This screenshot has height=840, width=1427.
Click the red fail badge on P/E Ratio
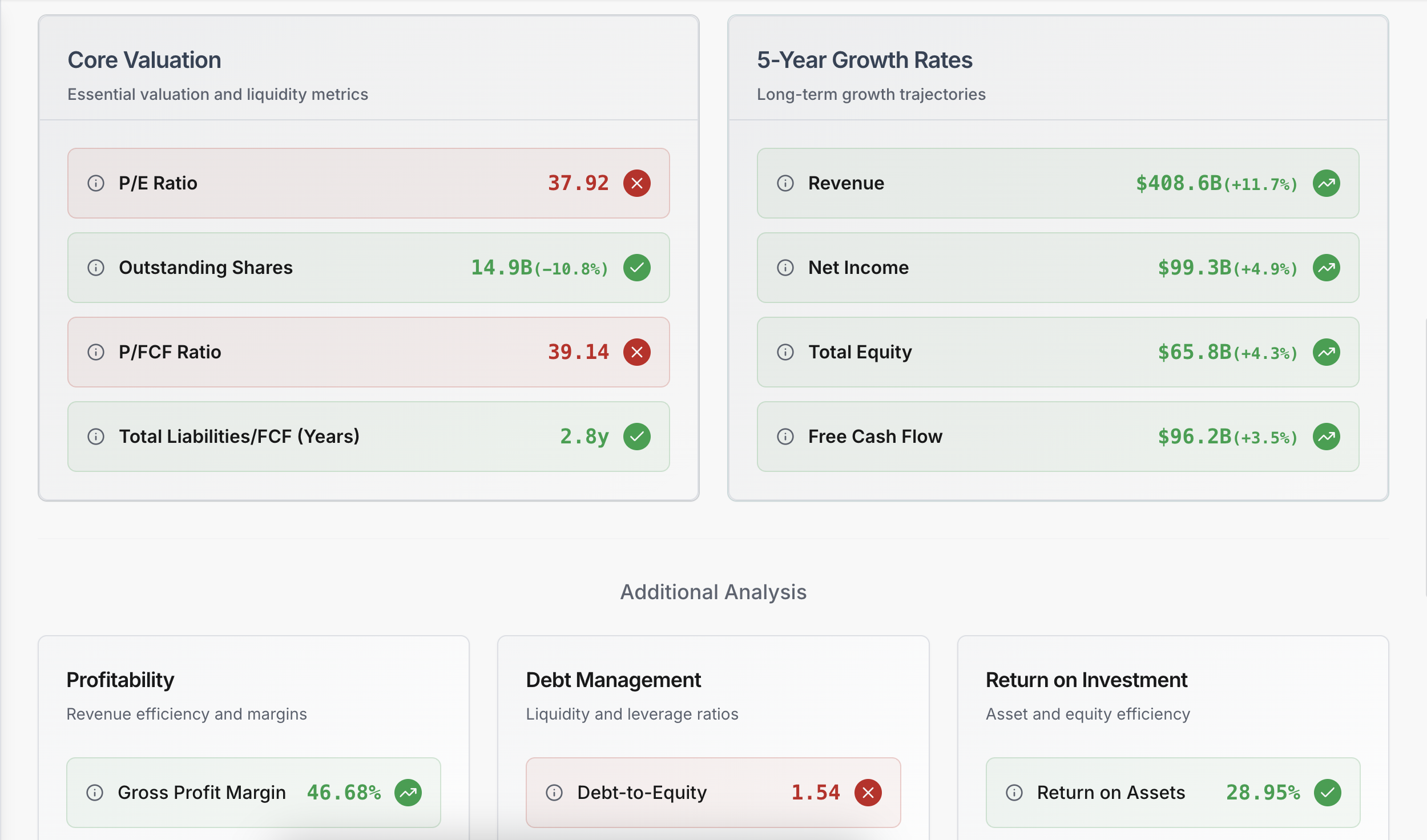tap(638, 183)
